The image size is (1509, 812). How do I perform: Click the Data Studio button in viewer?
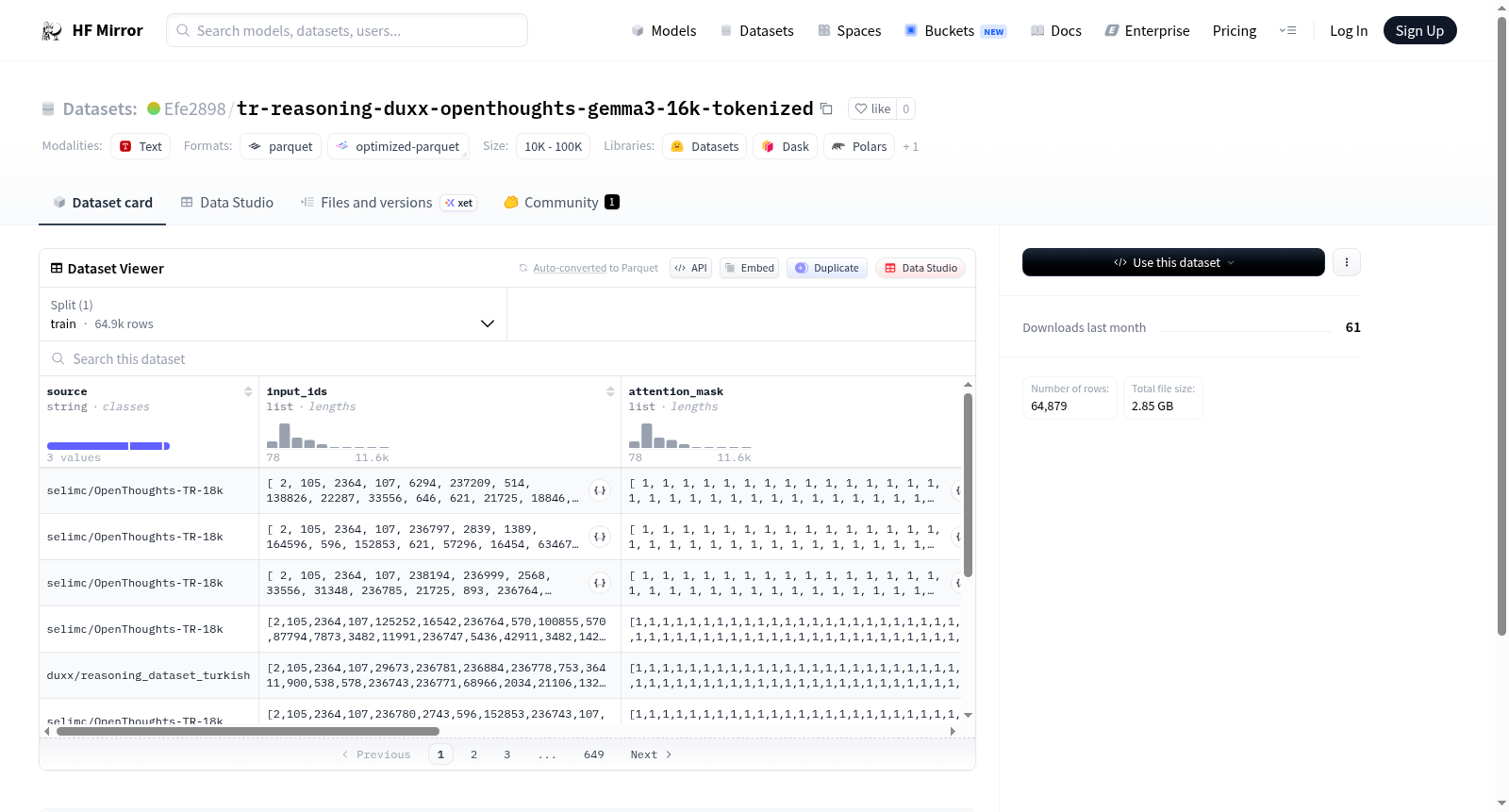tap(920, 268)
